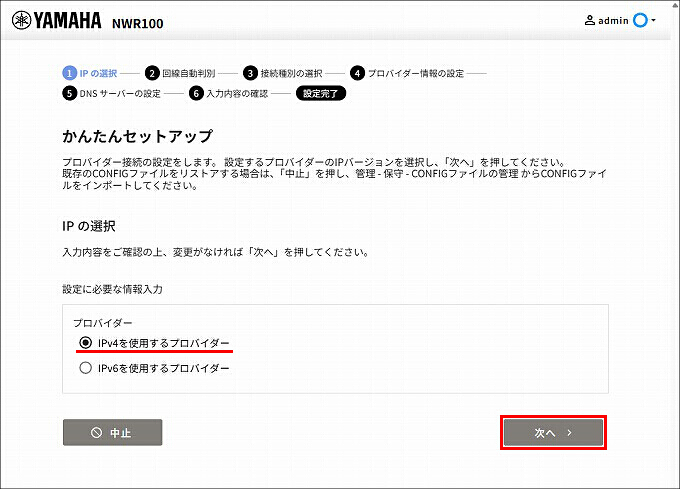
Task: Click the 'プロバイダー' group label
Action: coord(102,323)
